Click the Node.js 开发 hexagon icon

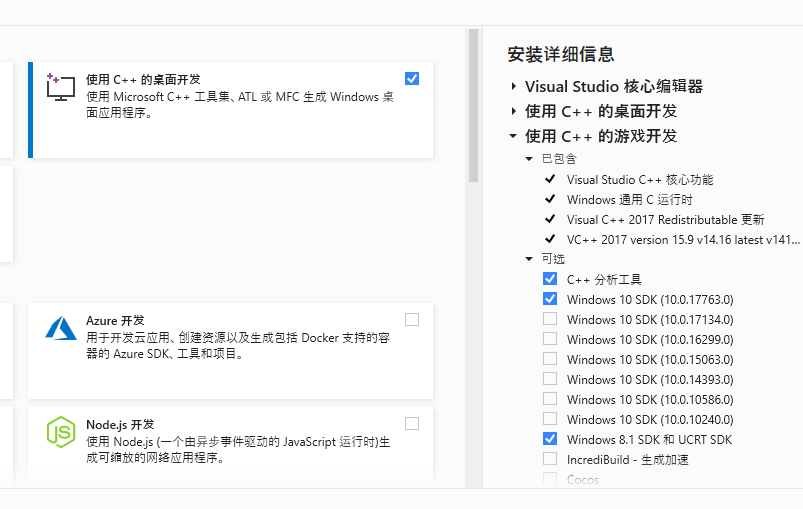(61, 432)
